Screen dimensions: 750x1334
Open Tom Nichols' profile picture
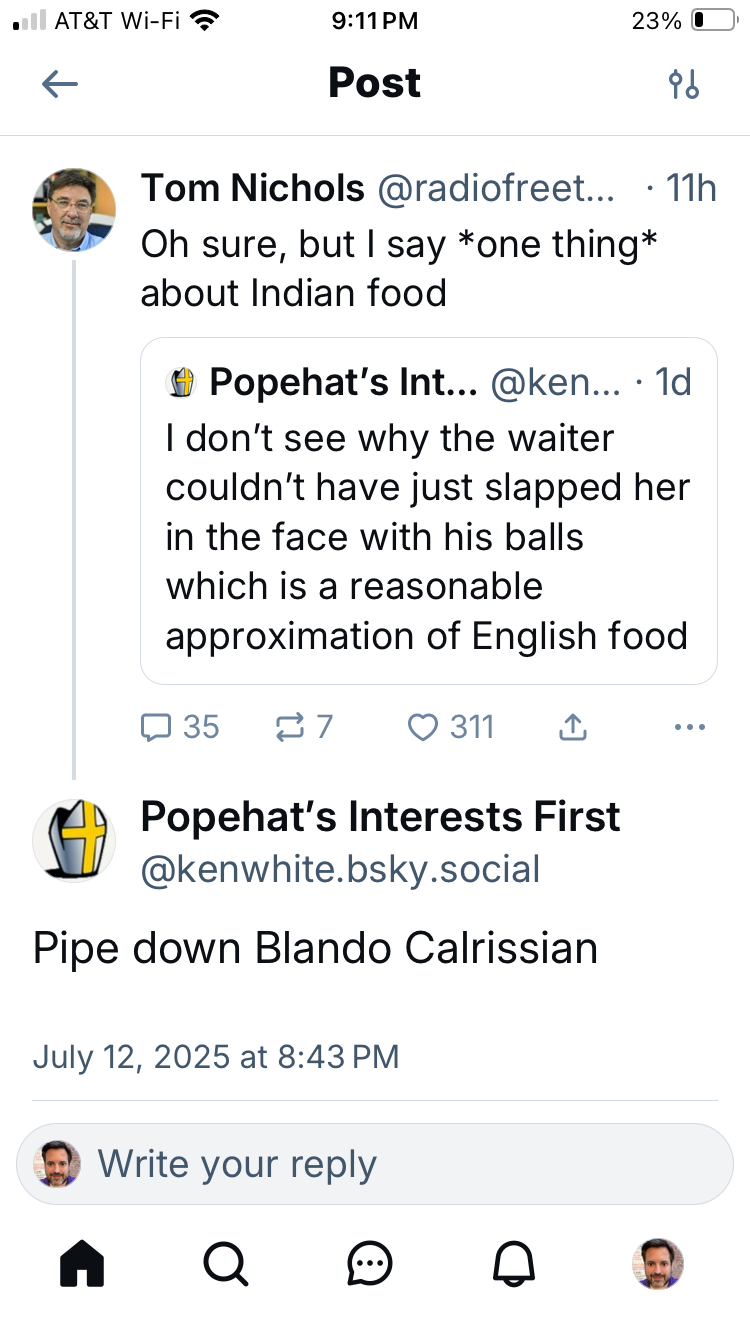pyautogui.click(x=75, y=209)
